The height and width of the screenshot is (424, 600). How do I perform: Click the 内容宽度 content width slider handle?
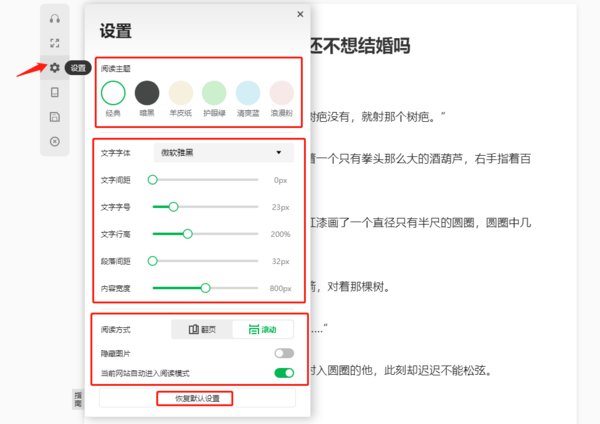(206, 288)
